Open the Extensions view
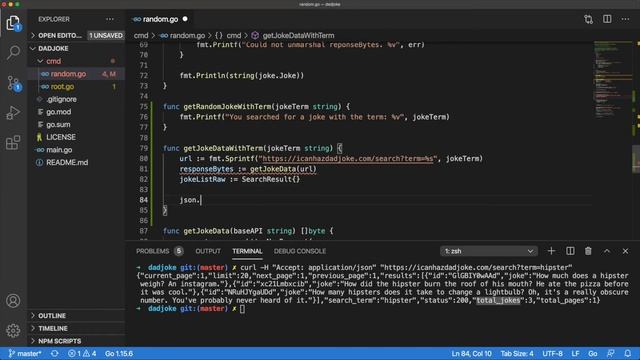The width and height of the screenshot is (640, 360). [x=13, y=142]
